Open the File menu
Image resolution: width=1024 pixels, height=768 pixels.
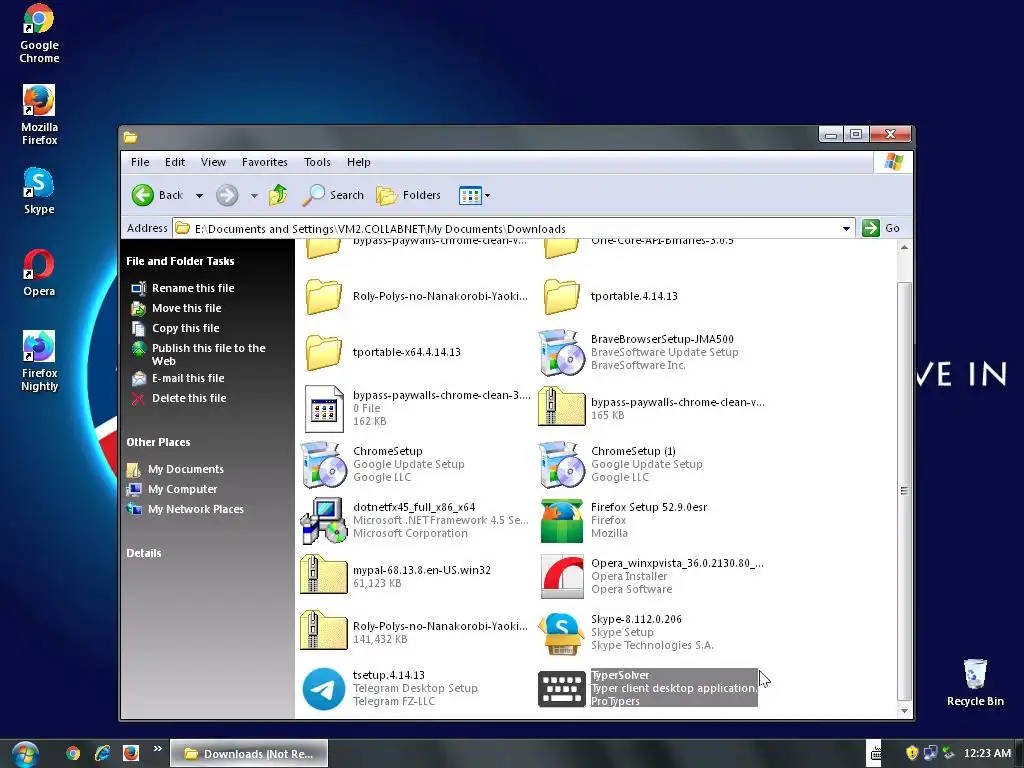(140, 162)
